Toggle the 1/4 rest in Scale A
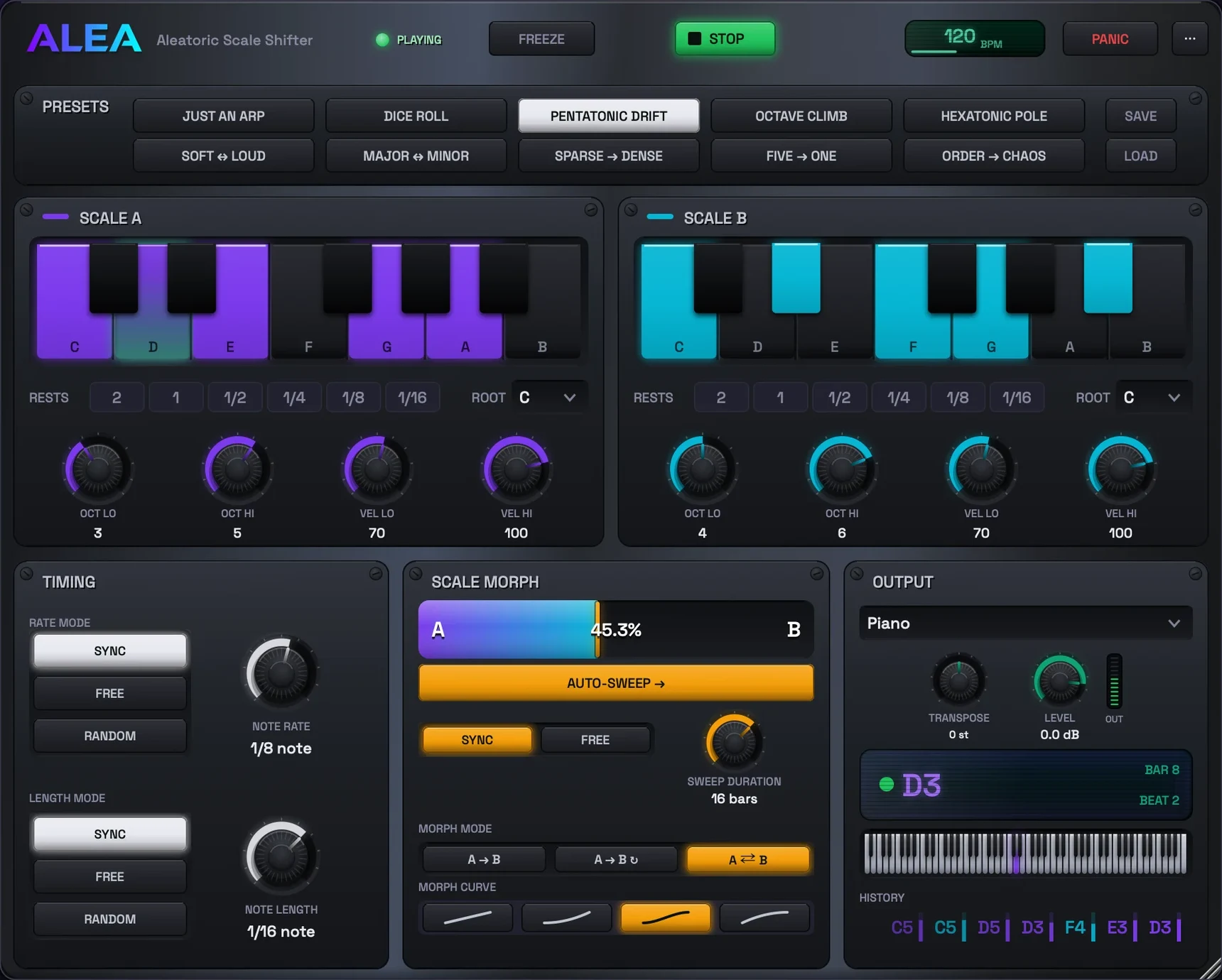Viewport: 1222px width, 980px height. coord(294,398)
